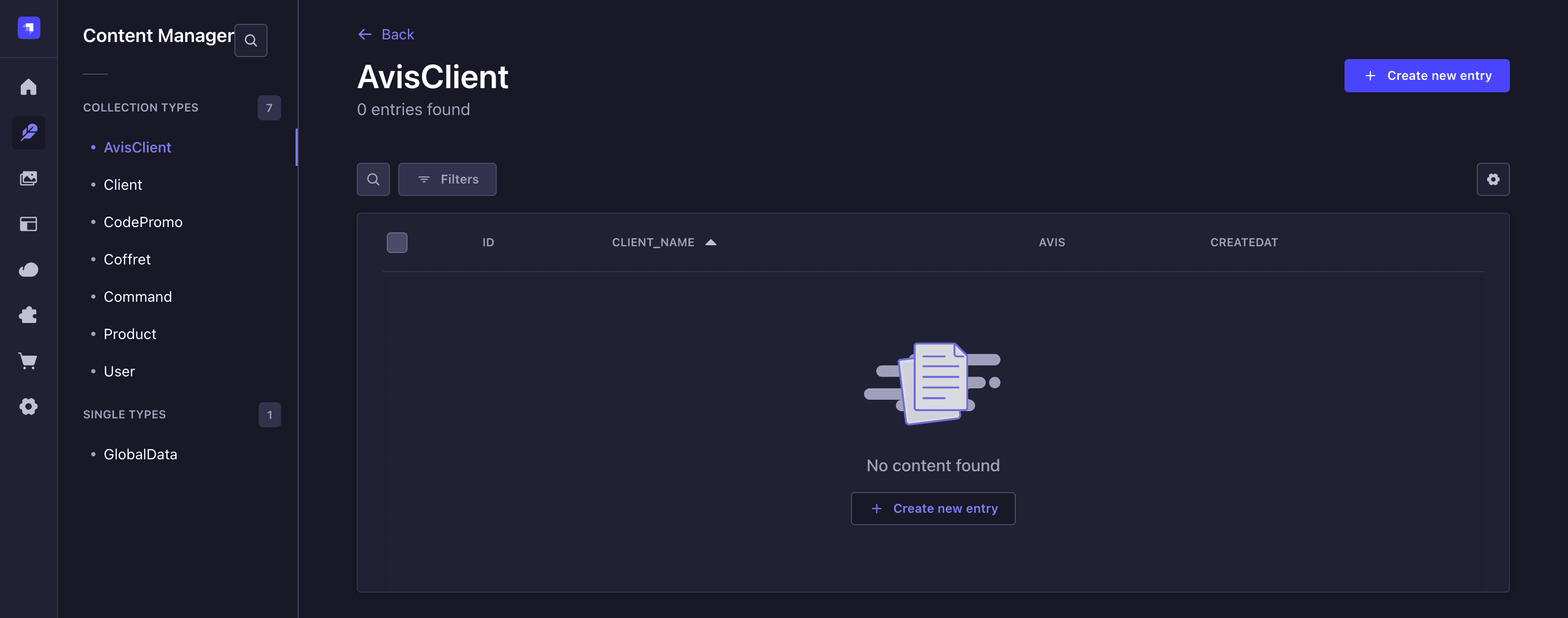Select the Client collection type
Image resolution: width=1568 pixels, height=618 pixels.
(x=122, y=185)
